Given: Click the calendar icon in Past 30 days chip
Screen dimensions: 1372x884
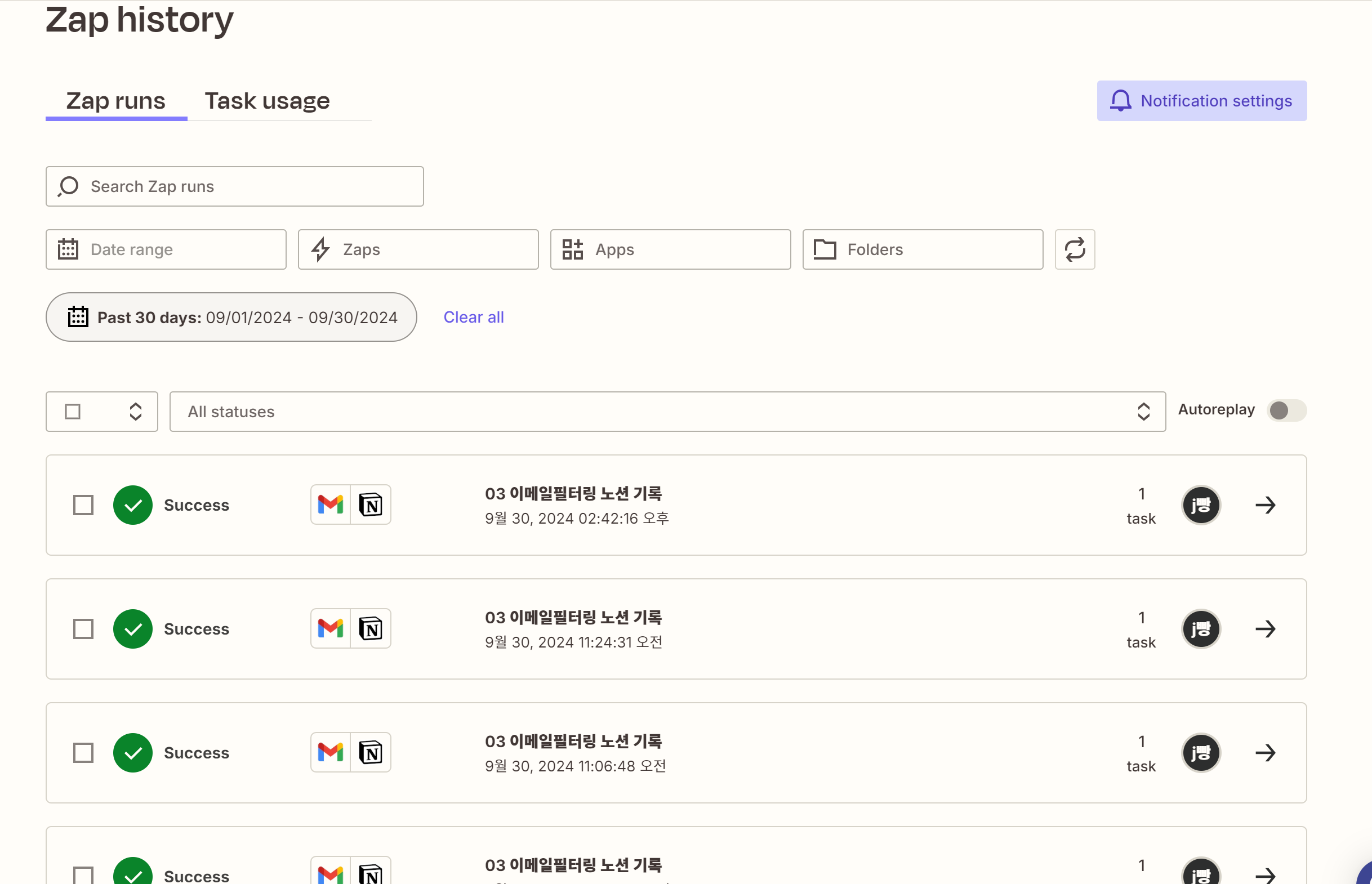Looking at the screenshot, I should click(x=78, y=316).
